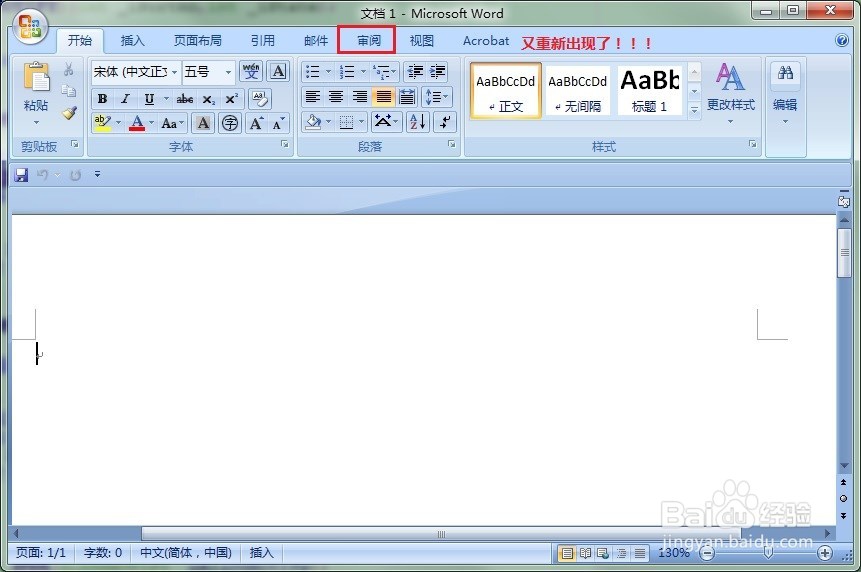Open the 邮件 tab

click(x=316, y=41)
